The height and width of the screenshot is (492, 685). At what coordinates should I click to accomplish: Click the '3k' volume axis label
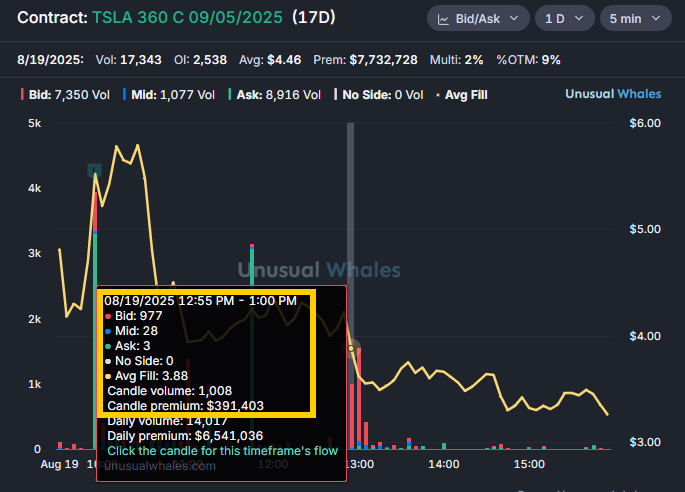pyautogui.click(x=35, y=253)
